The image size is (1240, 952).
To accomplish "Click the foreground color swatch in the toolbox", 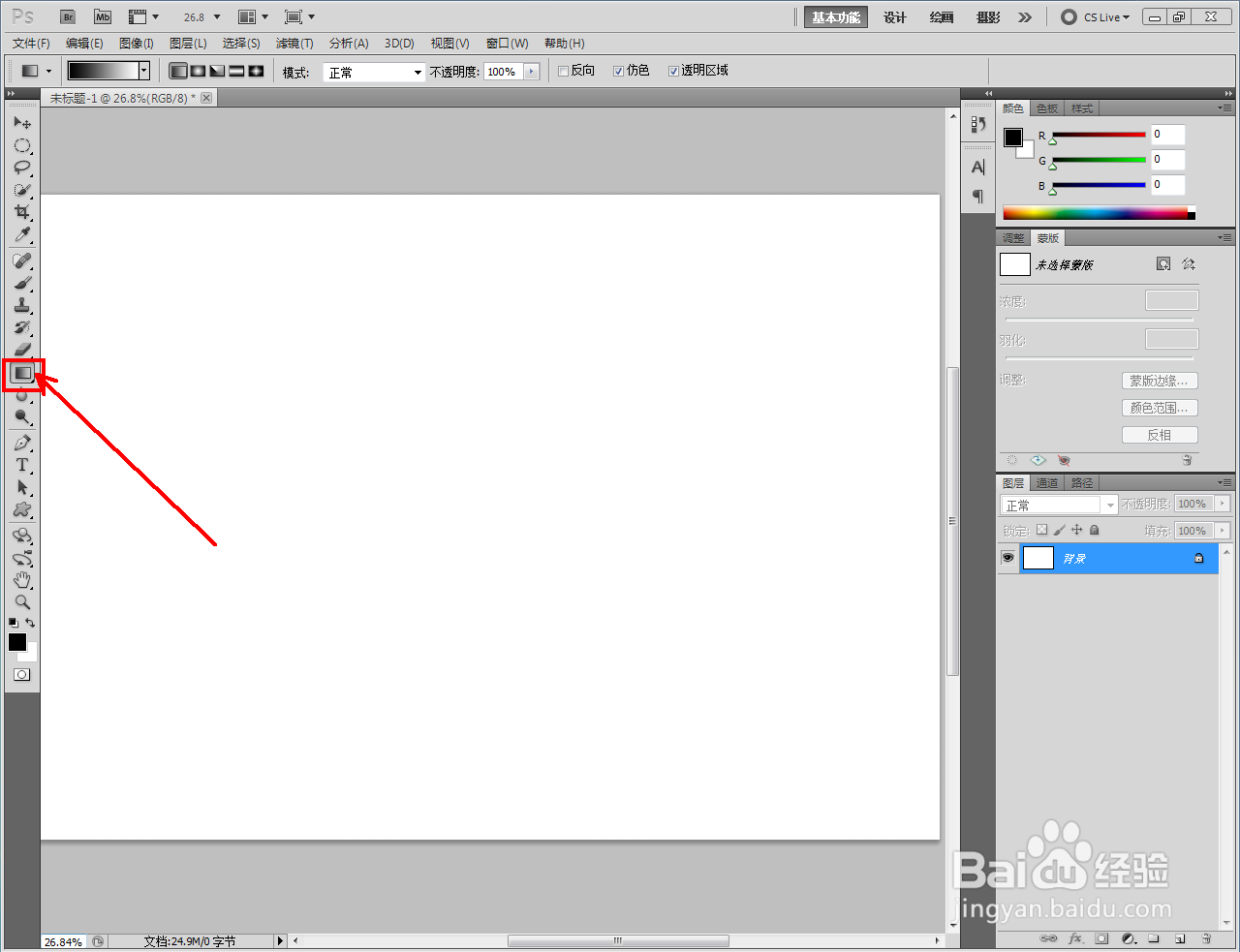I will (x=16, y=641).
